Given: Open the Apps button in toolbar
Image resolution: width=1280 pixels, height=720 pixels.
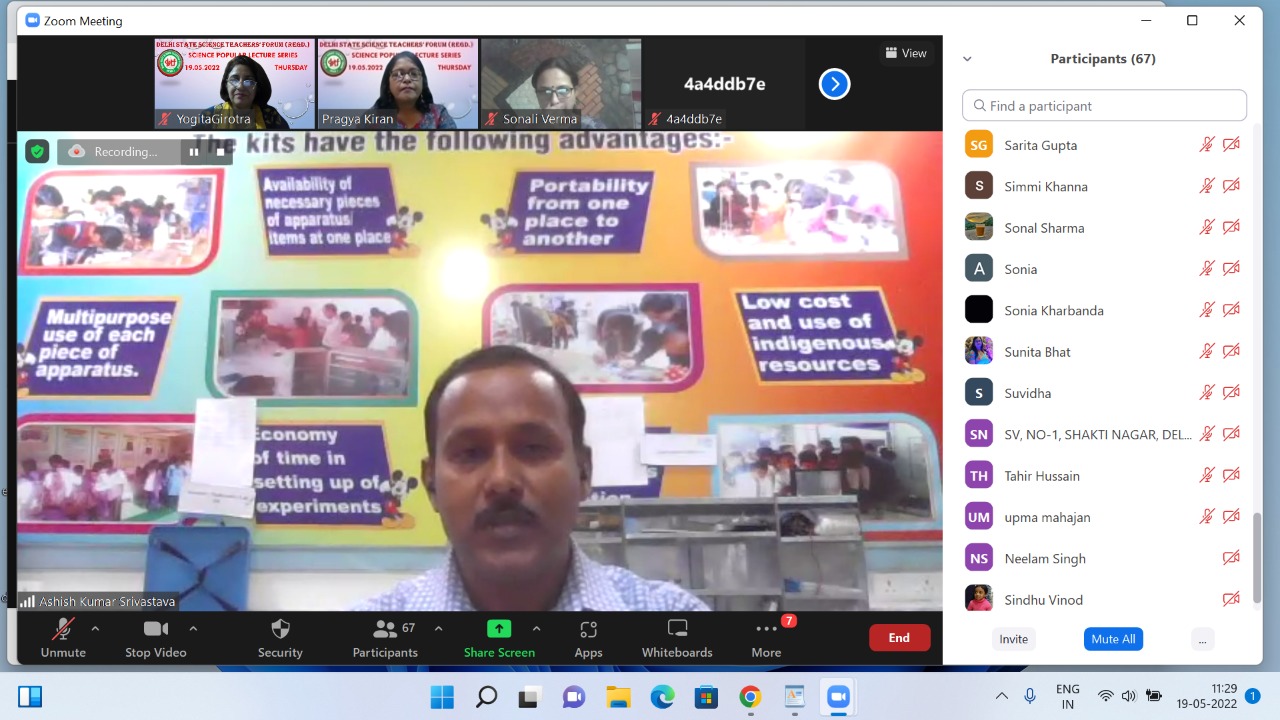Looking at the screenshot, I should click(x=588, y=638).
